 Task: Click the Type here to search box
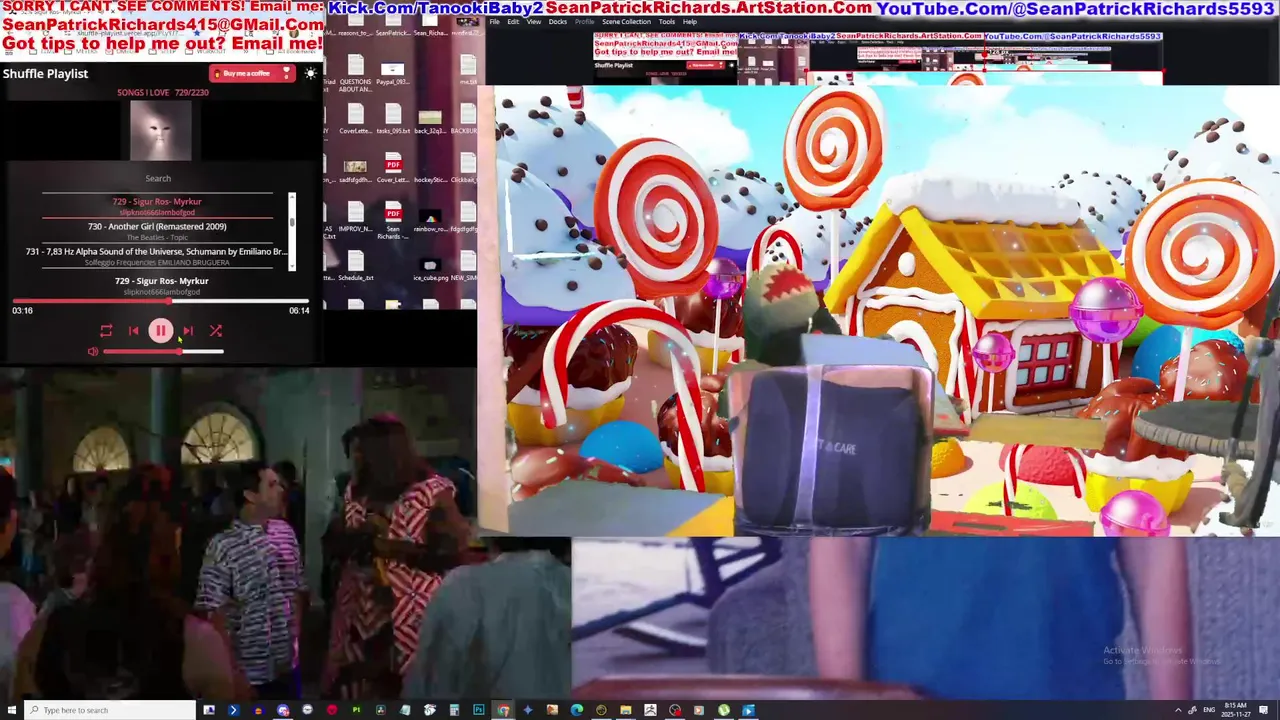[x=110, y=710]
